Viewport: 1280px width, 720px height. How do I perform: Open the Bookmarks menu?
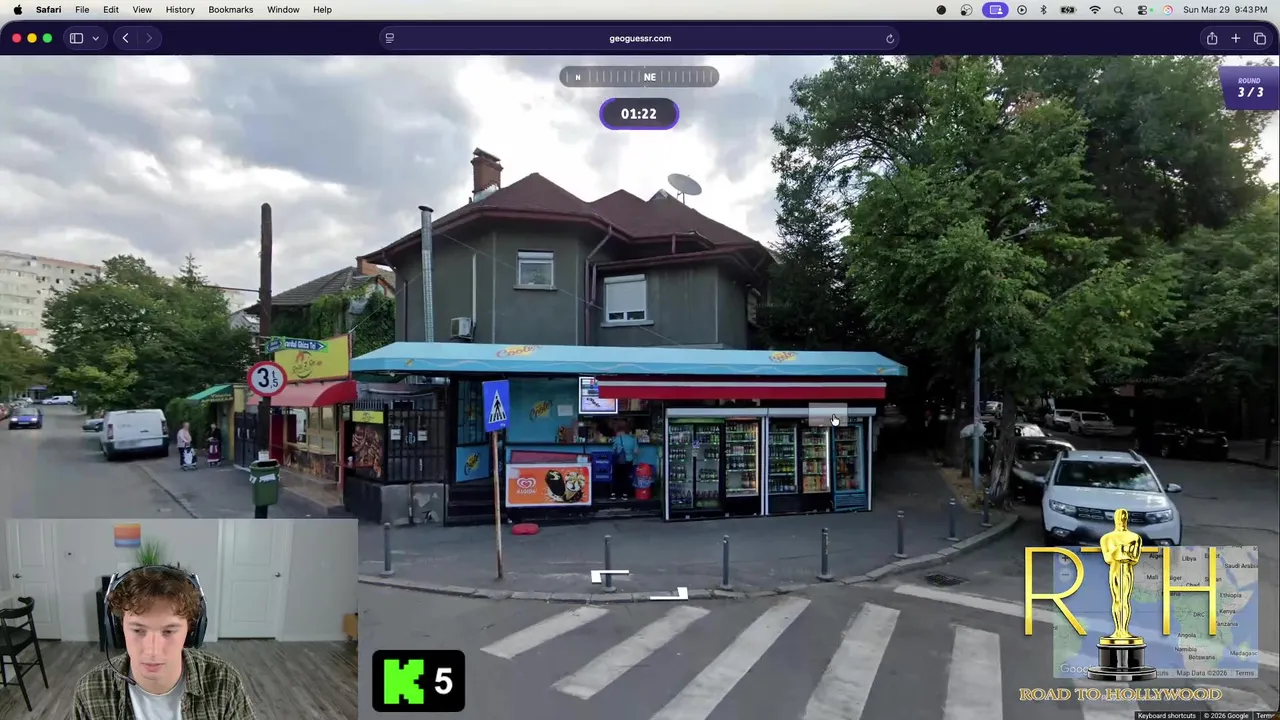(x=231, y=10)
